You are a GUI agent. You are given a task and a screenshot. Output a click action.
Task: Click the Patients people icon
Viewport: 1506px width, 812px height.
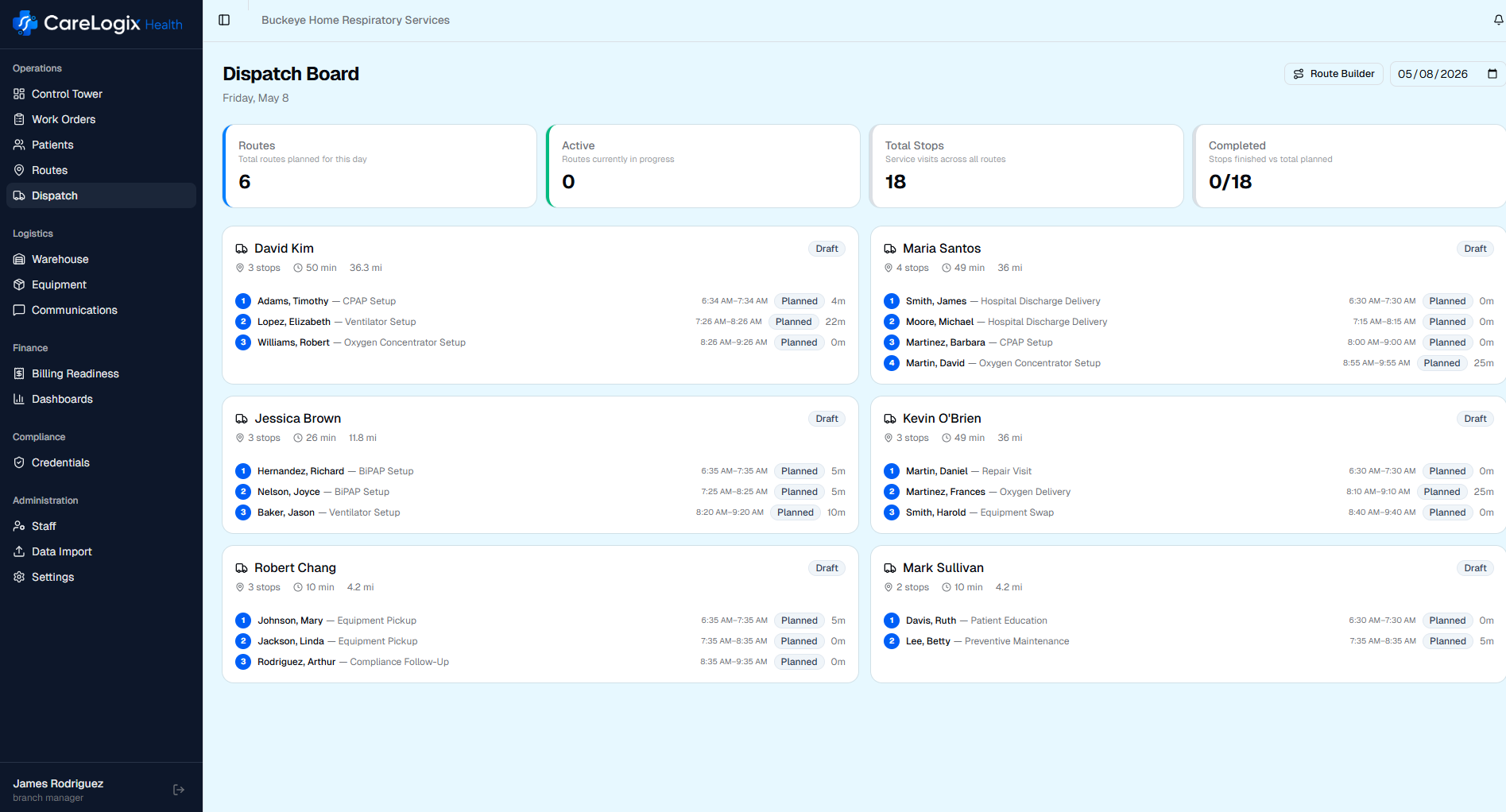coord(19,145)
